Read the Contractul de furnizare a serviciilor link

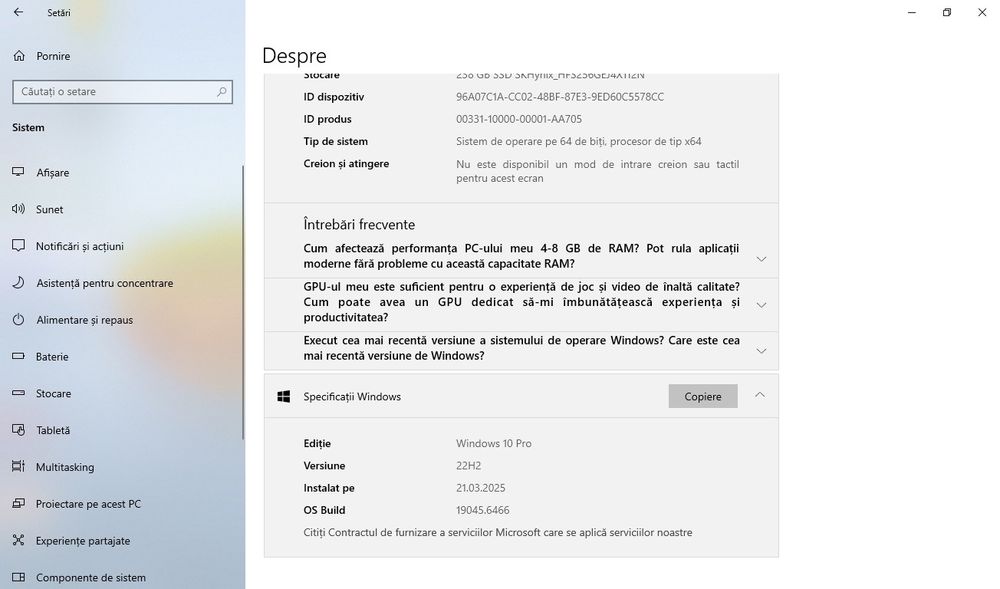click(497, 532)
